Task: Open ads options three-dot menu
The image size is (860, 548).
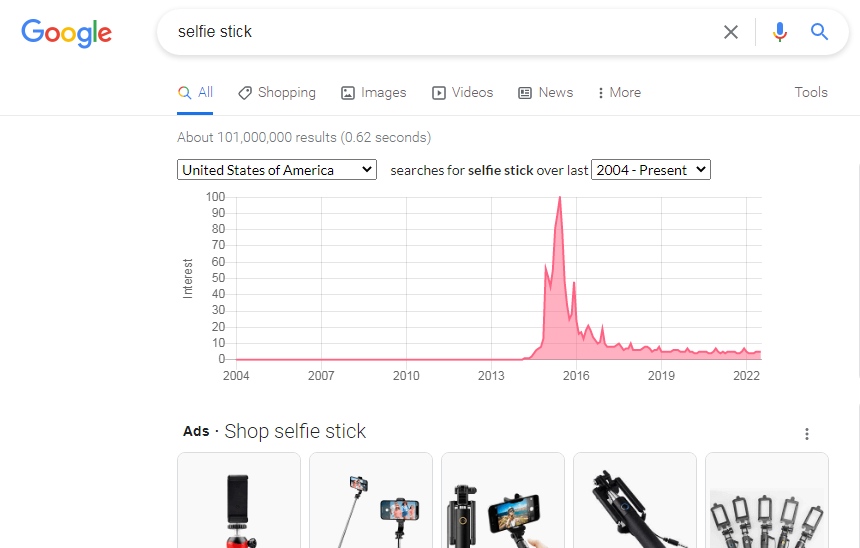Action: click(x=807, y=434)
